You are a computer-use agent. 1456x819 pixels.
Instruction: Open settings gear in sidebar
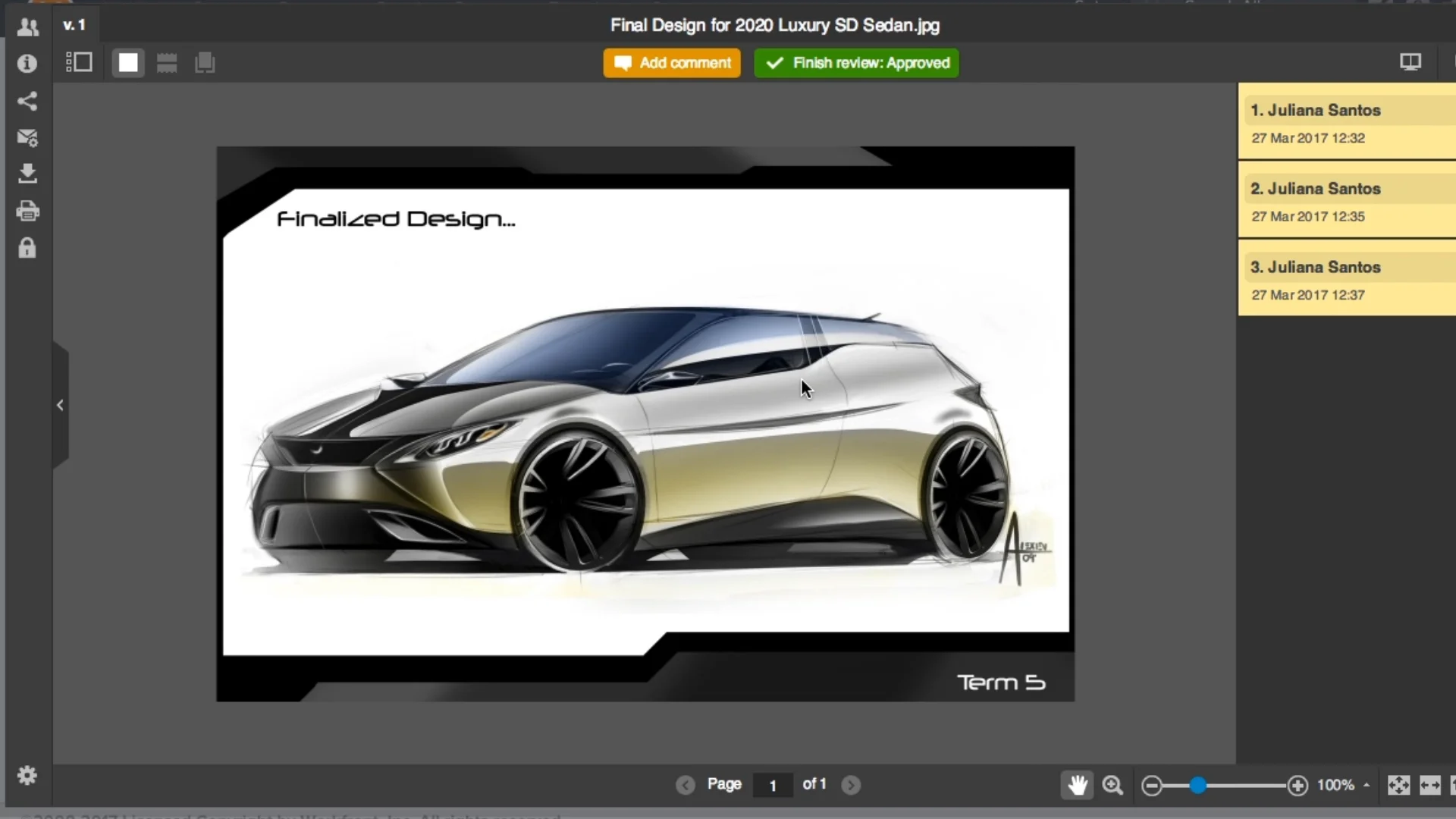tap(27, 775)
